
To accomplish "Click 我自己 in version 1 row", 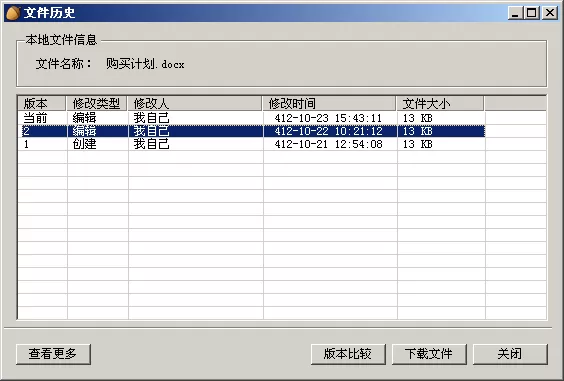I will click(x=151, y=144).
